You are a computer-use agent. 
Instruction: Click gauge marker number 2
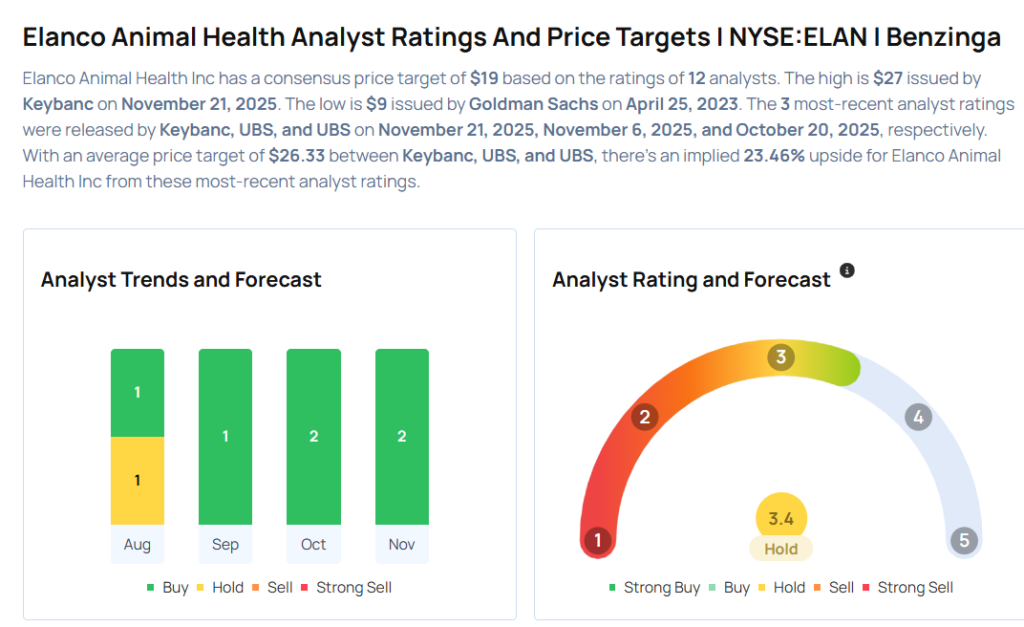(646, 417)
